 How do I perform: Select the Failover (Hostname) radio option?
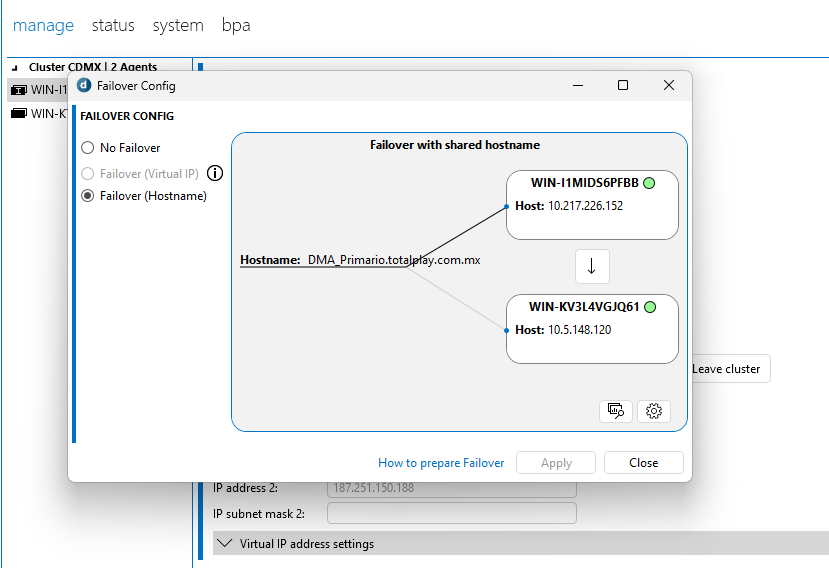click(88, 196)
